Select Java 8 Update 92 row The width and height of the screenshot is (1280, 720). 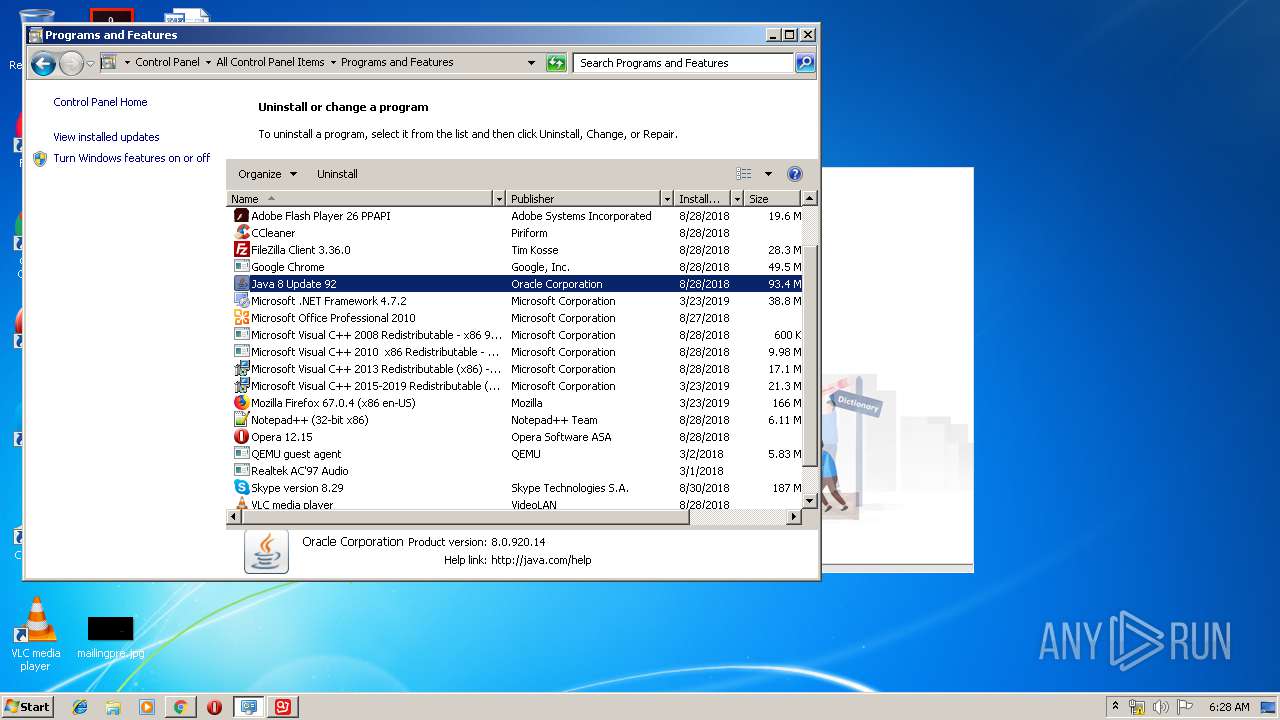point(516,284)
